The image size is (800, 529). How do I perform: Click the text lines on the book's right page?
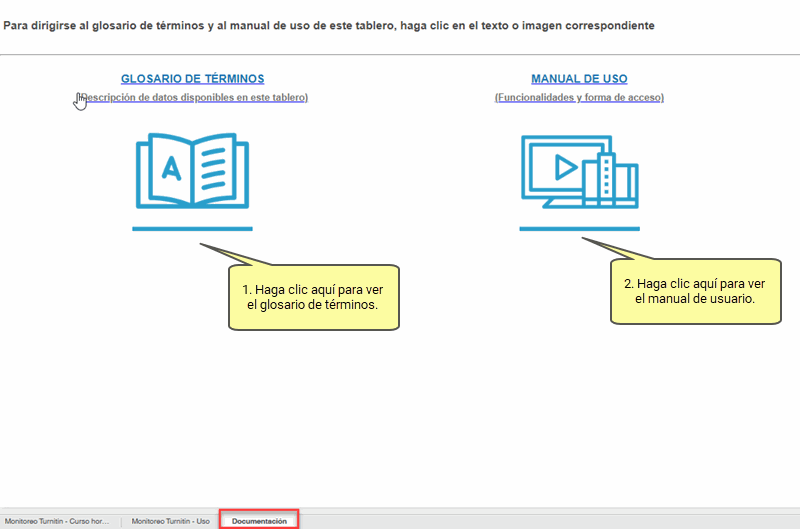[215, 170]
